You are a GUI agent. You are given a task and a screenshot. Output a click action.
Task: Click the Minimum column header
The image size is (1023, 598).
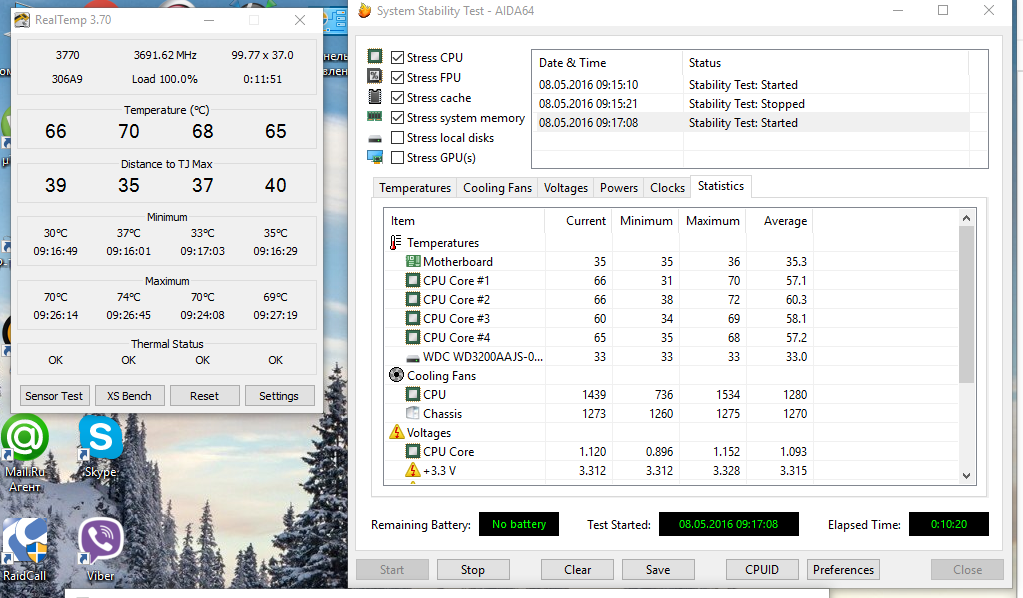[645, 221]
